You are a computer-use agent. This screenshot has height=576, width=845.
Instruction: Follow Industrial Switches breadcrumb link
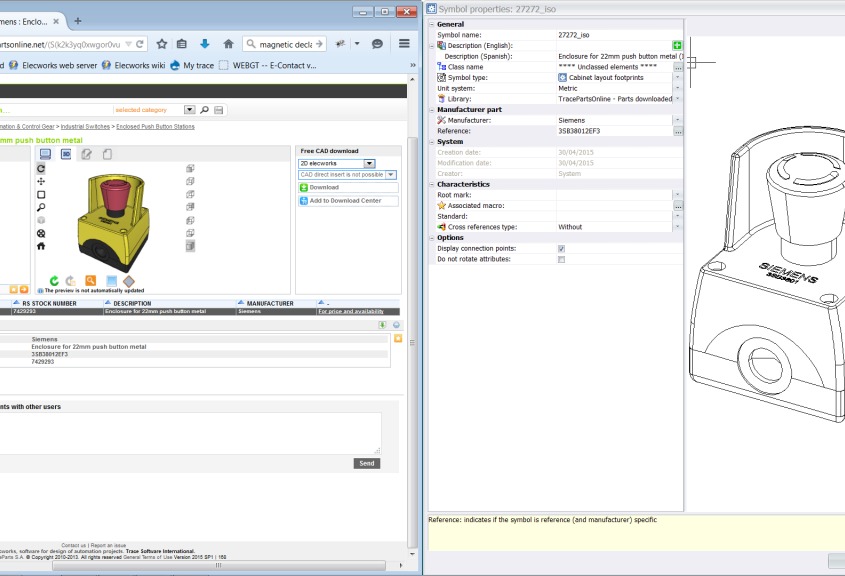pos(85,127)
